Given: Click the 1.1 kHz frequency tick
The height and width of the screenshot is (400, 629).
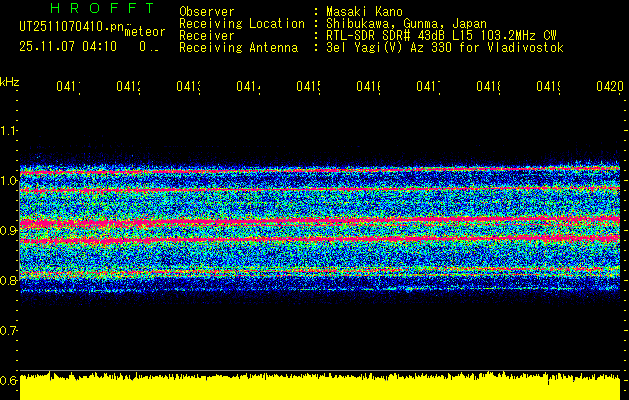Looking at the screenshot, I should tap(9, 130).
